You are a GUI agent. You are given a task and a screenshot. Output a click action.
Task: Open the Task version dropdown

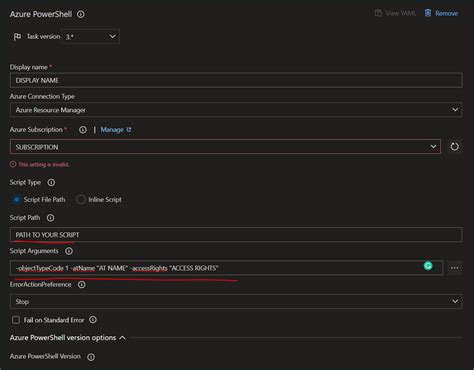[x=91, y=36]
